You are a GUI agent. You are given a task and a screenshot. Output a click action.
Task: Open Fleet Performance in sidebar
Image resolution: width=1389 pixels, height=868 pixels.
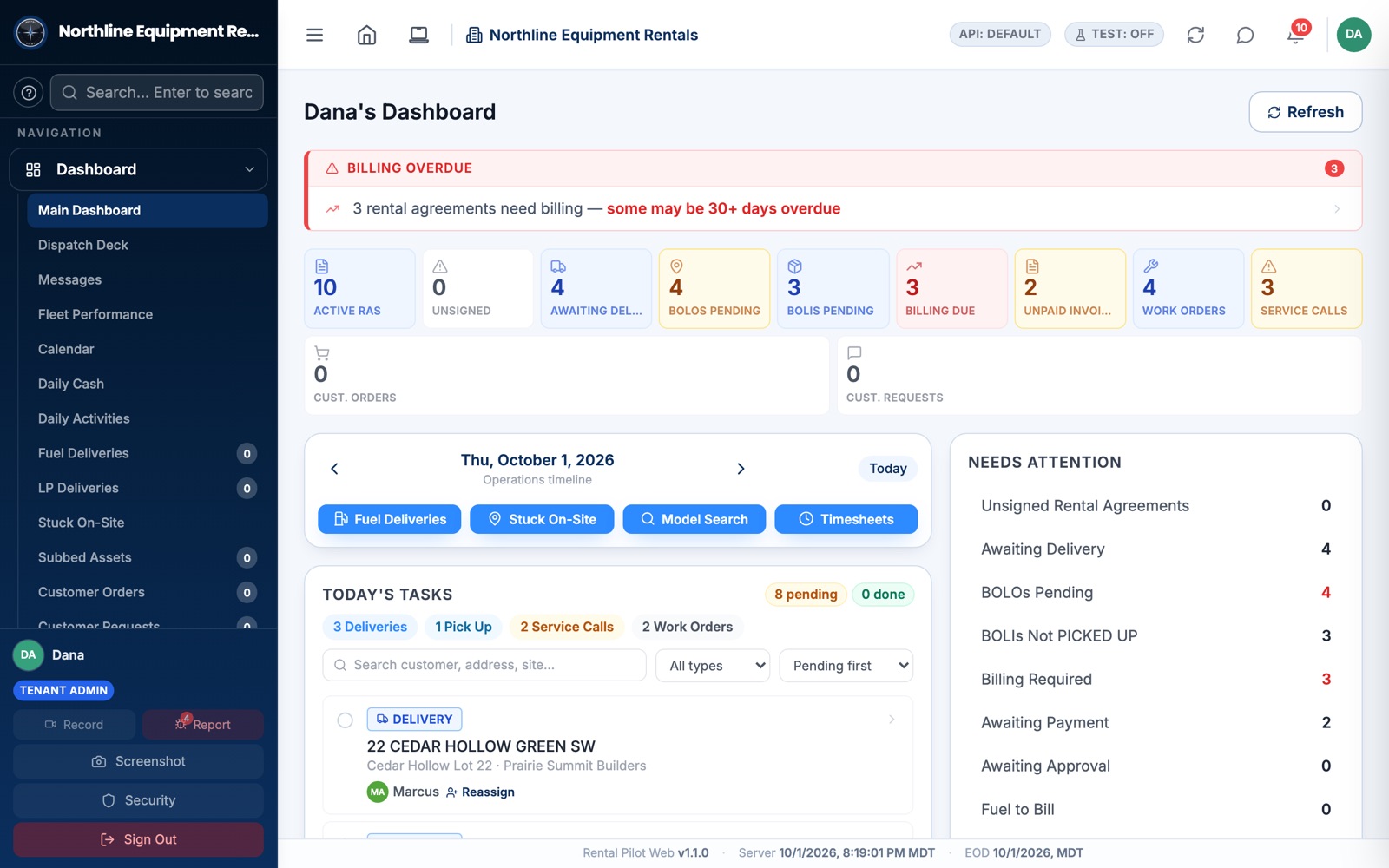pyautogui.click(x=147, y=314)
